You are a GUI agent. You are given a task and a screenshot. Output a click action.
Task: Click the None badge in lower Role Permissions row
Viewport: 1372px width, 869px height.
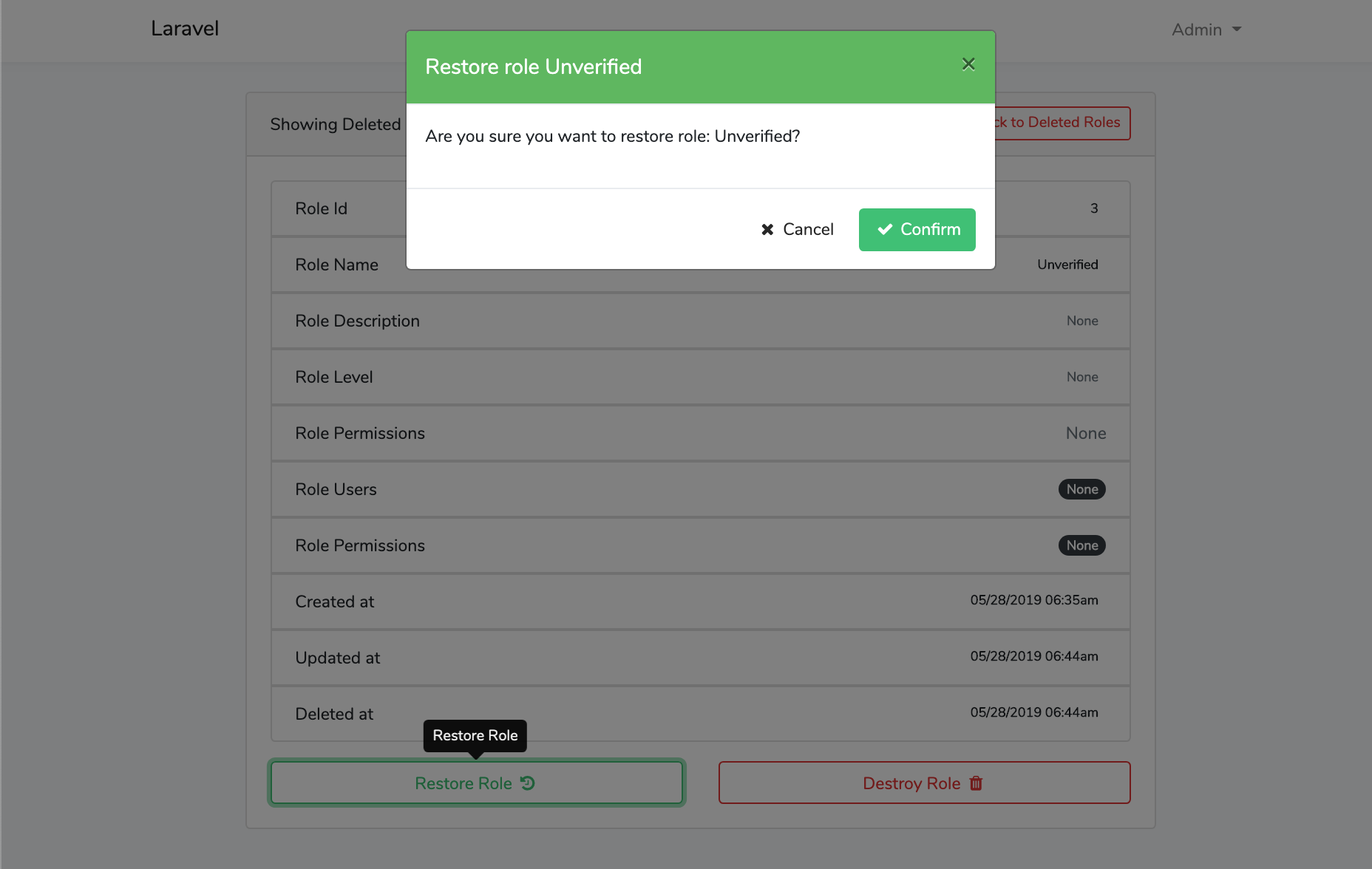tap(1081, 545)
